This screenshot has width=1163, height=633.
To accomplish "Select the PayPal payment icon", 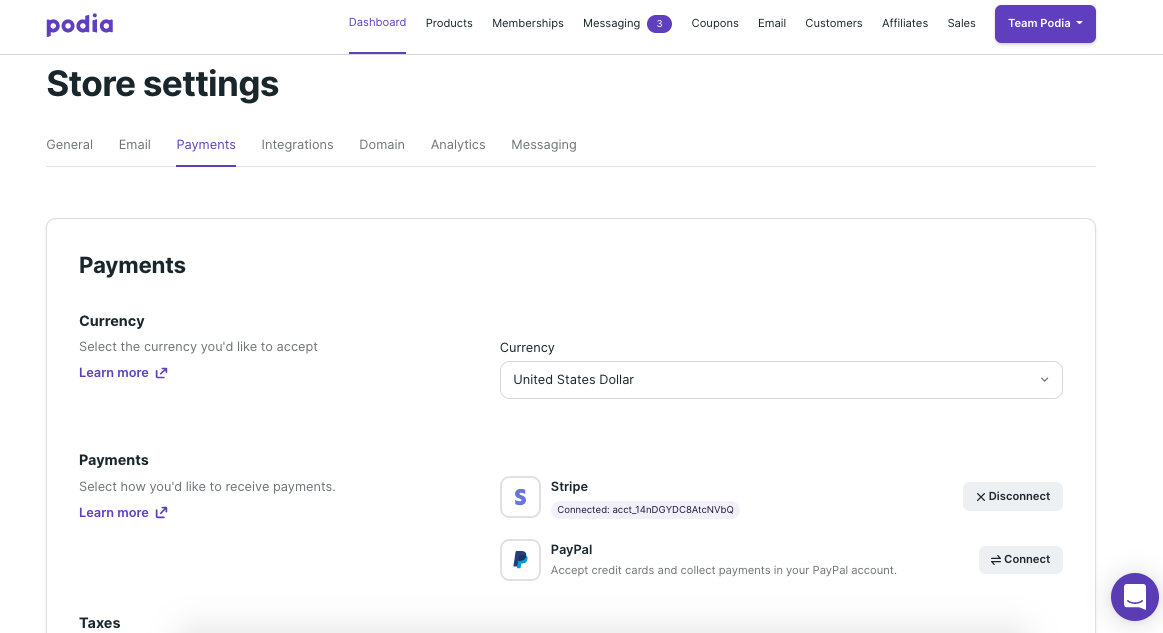I will 520,559.
